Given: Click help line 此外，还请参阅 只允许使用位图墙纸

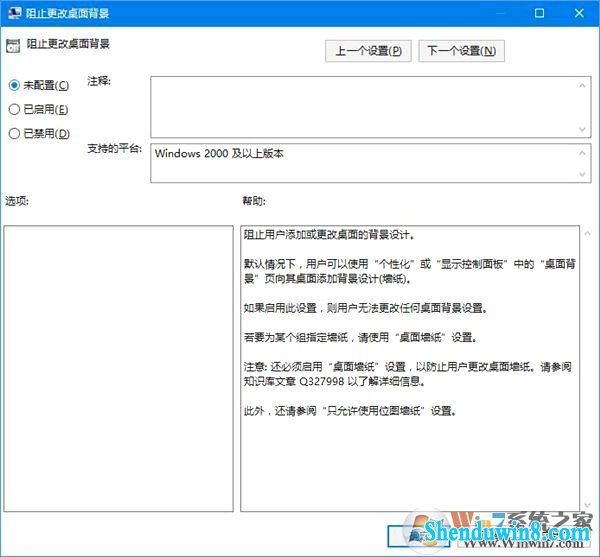Looking at the screenshot, I should (x=350, y=411).
